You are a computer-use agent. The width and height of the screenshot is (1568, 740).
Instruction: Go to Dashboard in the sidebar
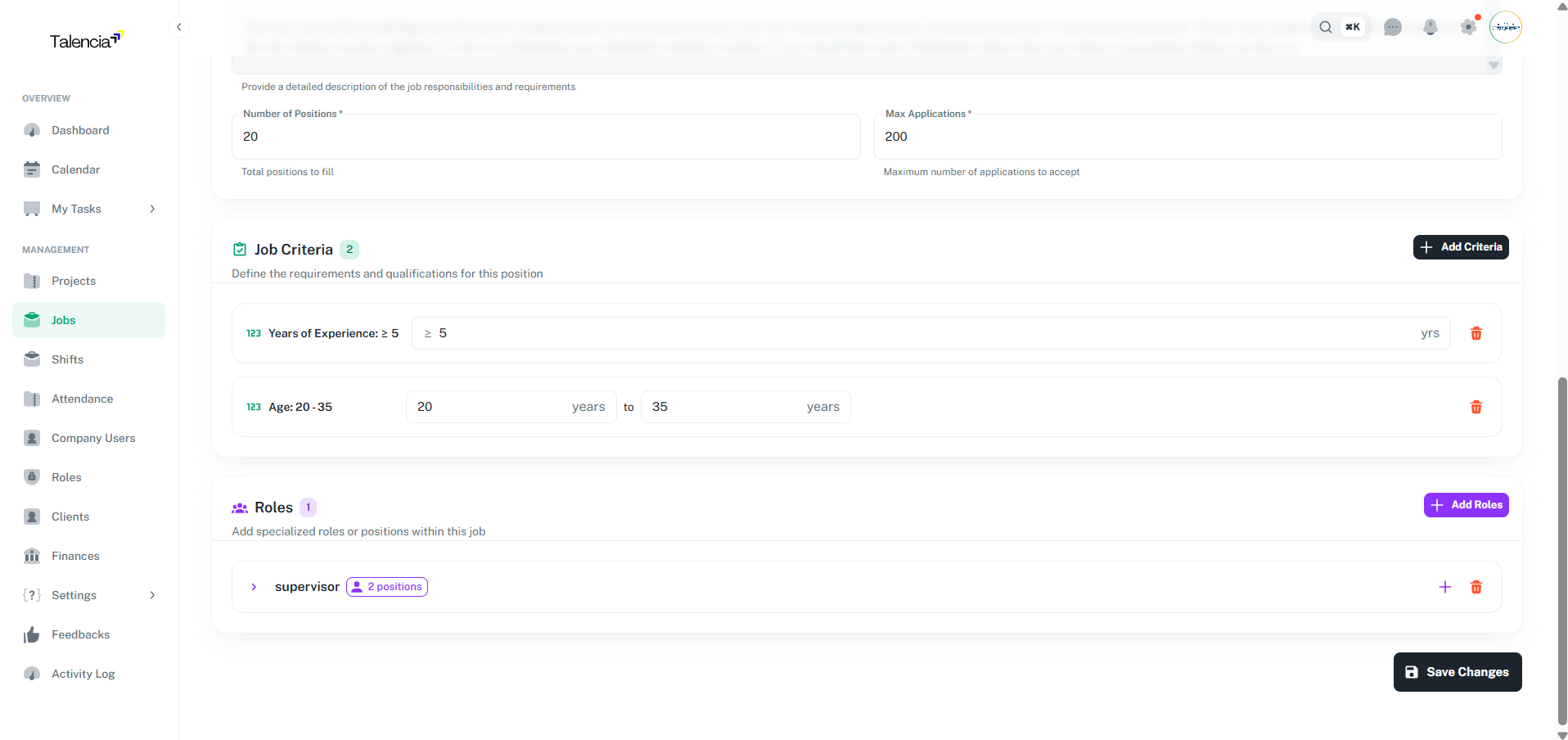coord(80,130)
